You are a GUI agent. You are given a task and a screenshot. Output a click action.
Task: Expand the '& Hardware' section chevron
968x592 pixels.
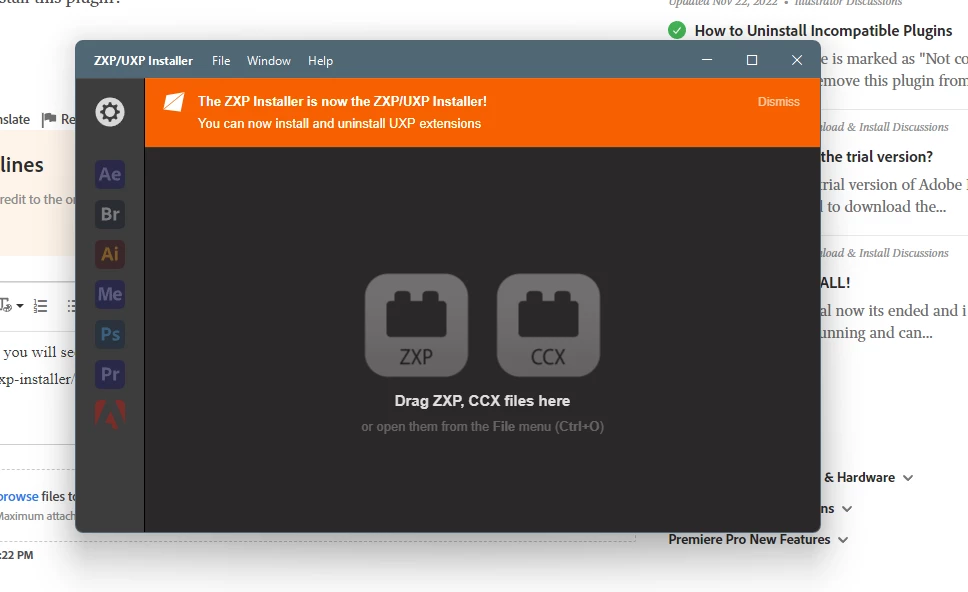(908, 478)
